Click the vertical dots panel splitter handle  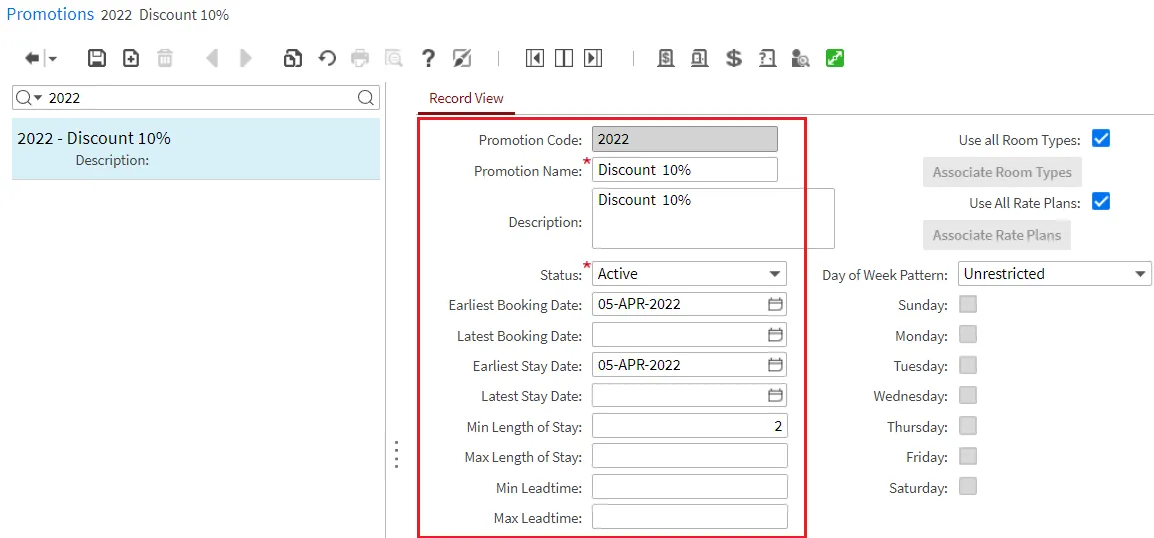point(396,454)
